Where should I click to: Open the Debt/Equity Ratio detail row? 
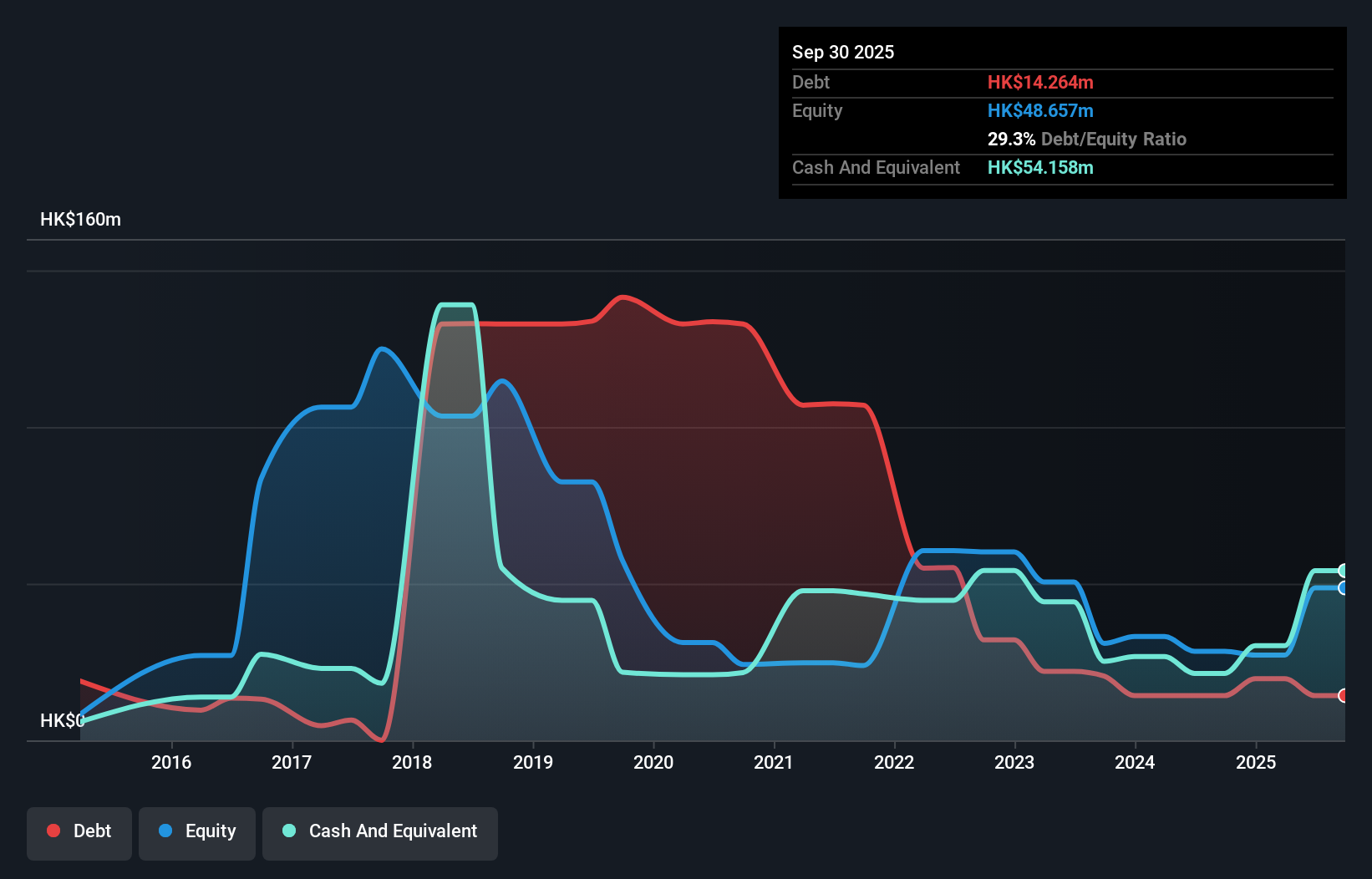(x=1086, y=139)
